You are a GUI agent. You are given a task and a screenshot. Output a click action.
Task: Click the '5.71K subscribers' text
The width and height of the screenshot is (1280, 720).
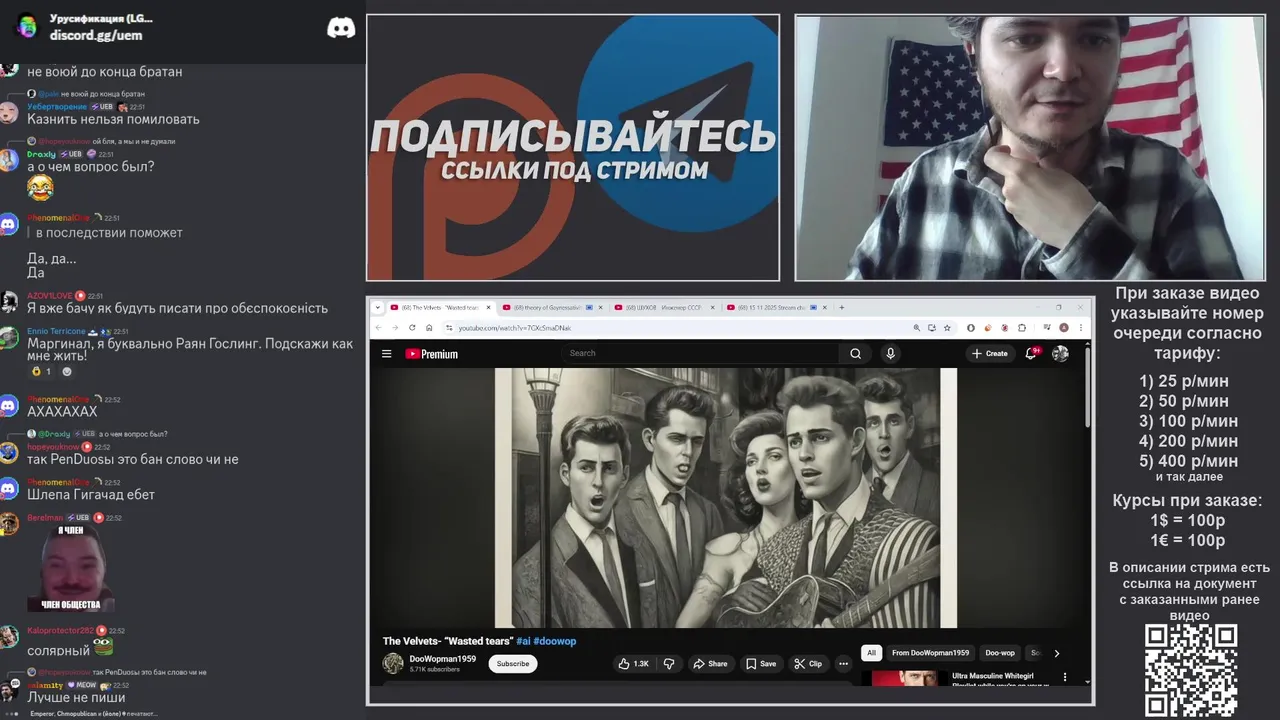[x=435, y=669]
